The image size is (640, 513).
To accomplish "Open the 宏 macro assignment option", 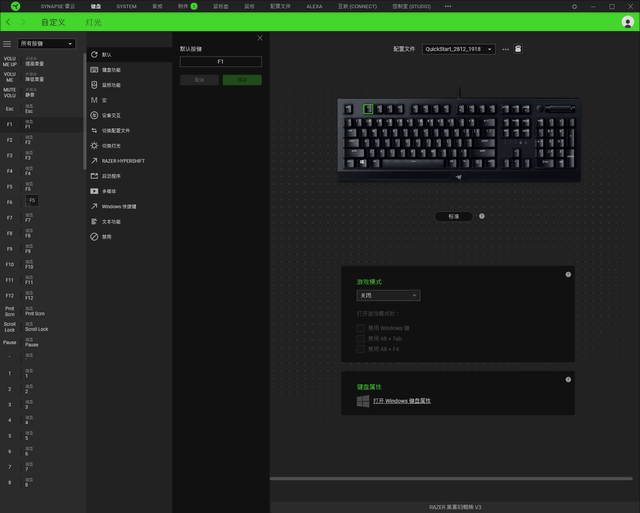I will pyautogui.click(x=129, y=100).
